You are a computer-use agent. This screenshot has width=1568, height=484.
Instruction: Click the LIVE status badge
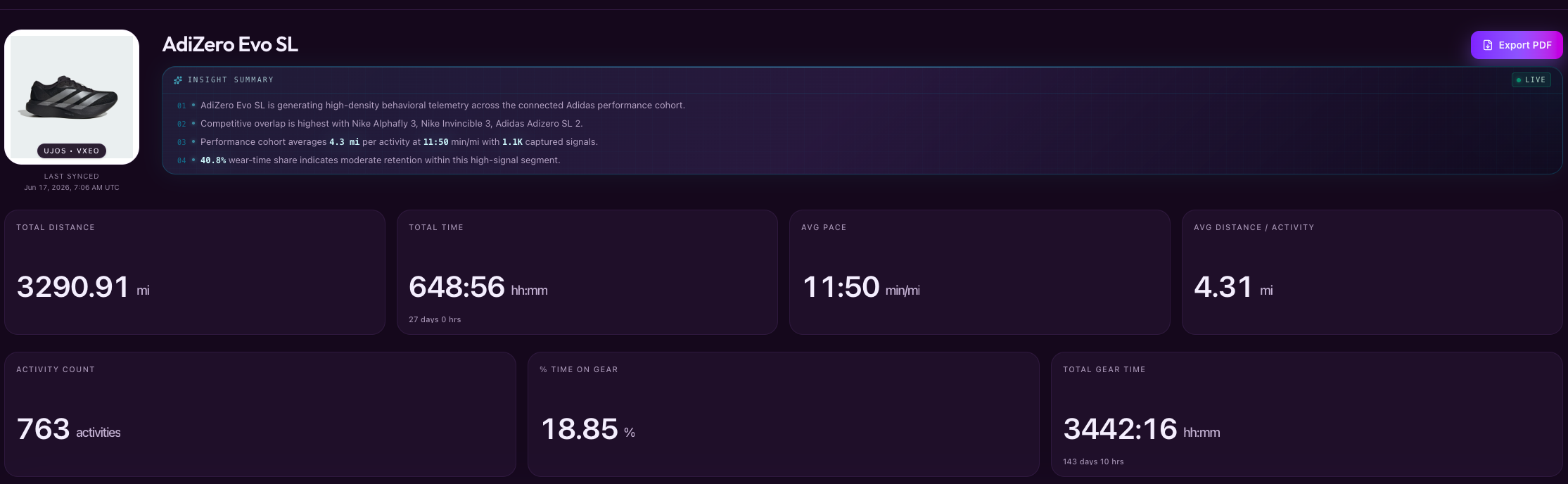pos(1531,80)
